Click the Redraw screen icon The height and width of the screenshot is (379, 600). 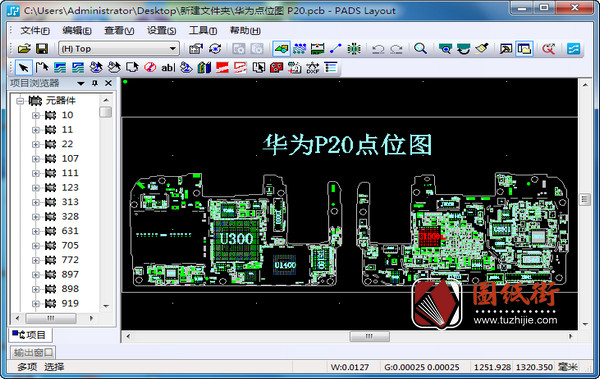pyautogui.click(x=463, y=49)
